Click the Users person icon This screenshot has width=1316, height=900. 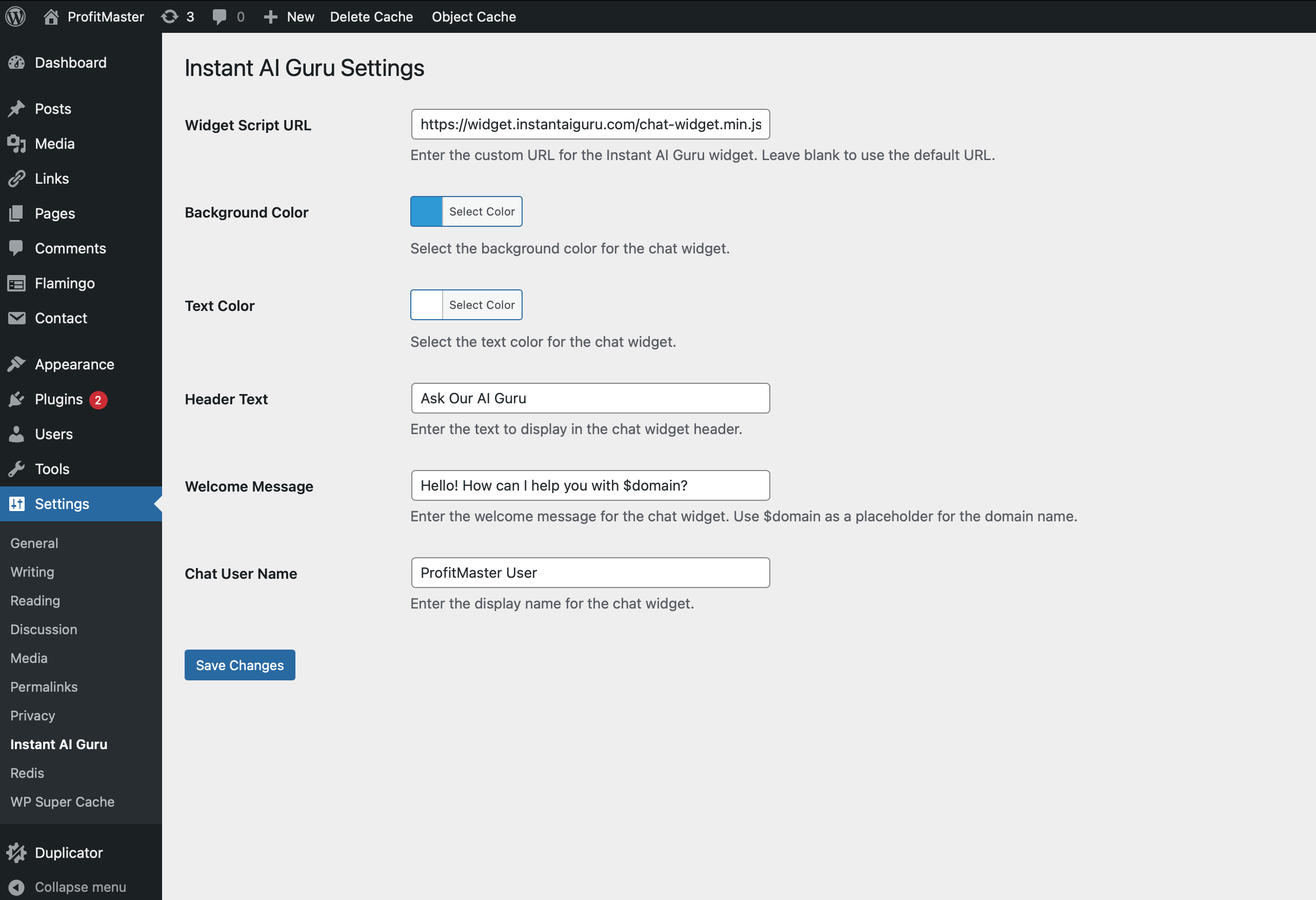tap(16, 434)
